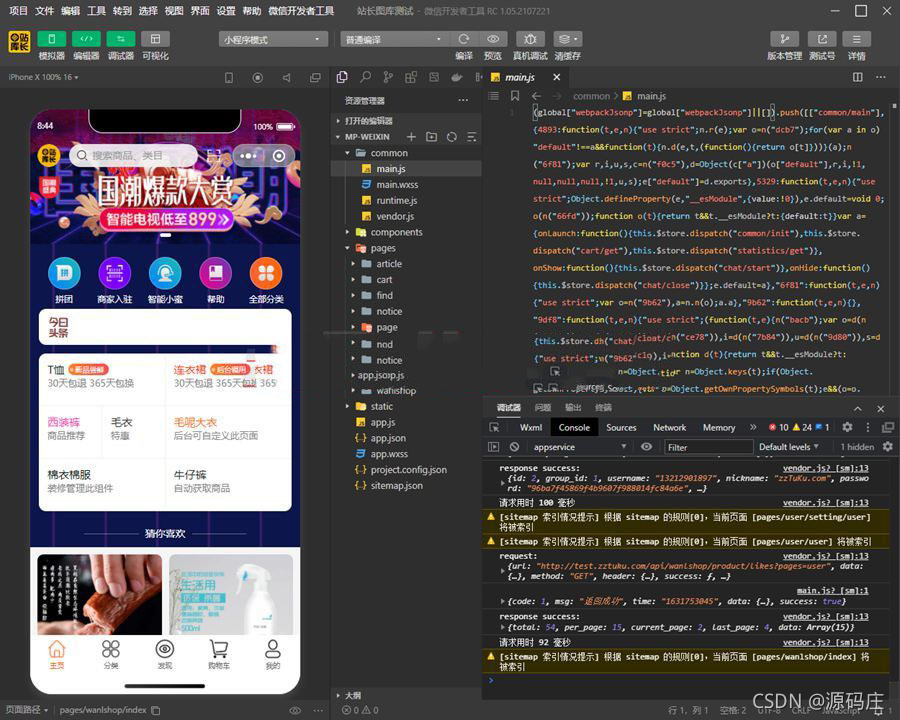Click the test account icon
Image resolution: width=900 pixels, height=720 pixels.
click(x=822, y=39)
